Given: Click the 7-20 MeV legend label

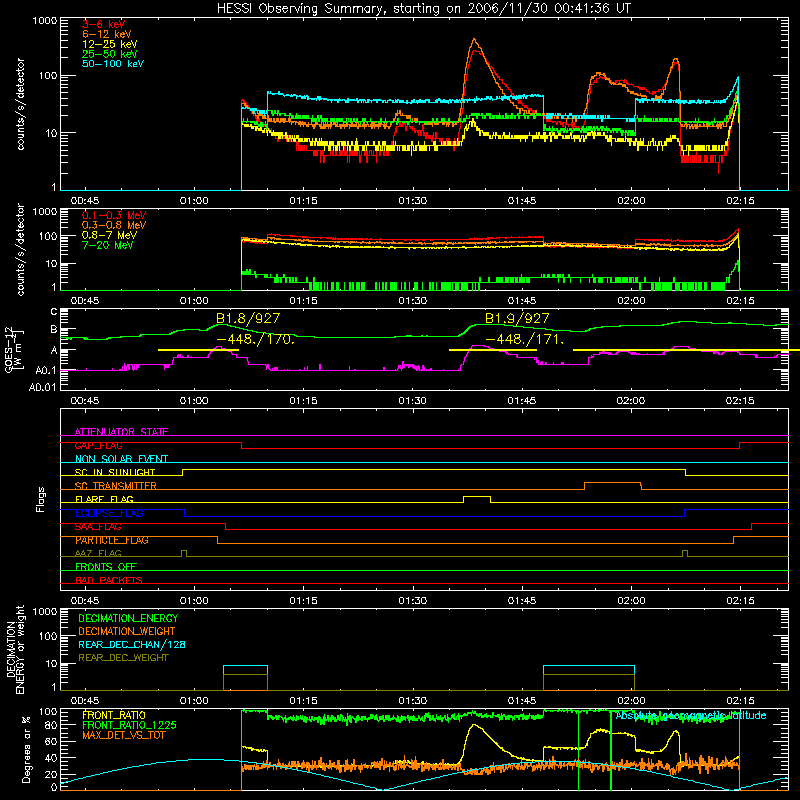Looking at the screenshot, I should (108, 245).
